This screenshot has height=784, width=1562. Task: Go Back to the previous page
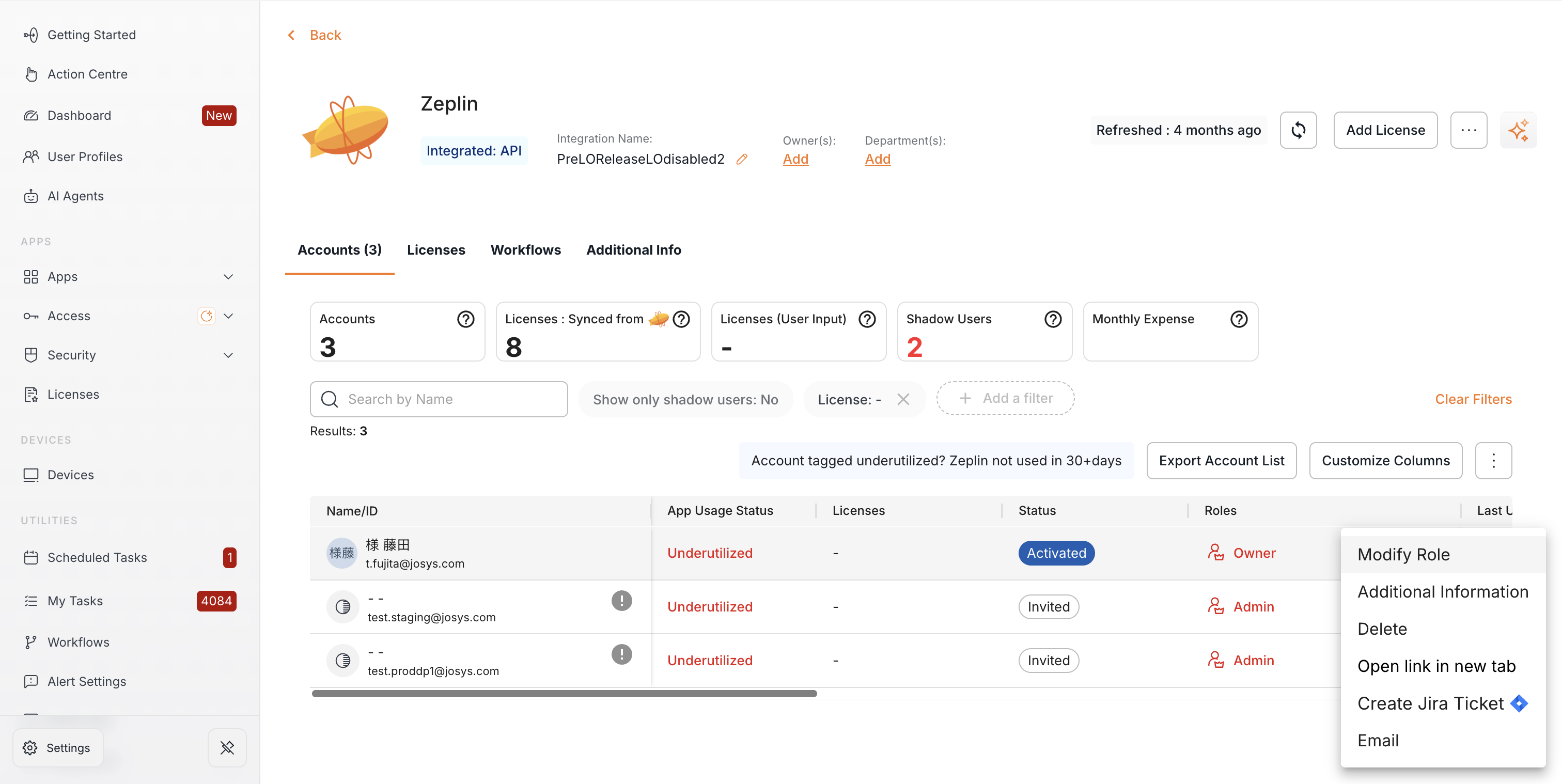(x=314, y=35)
